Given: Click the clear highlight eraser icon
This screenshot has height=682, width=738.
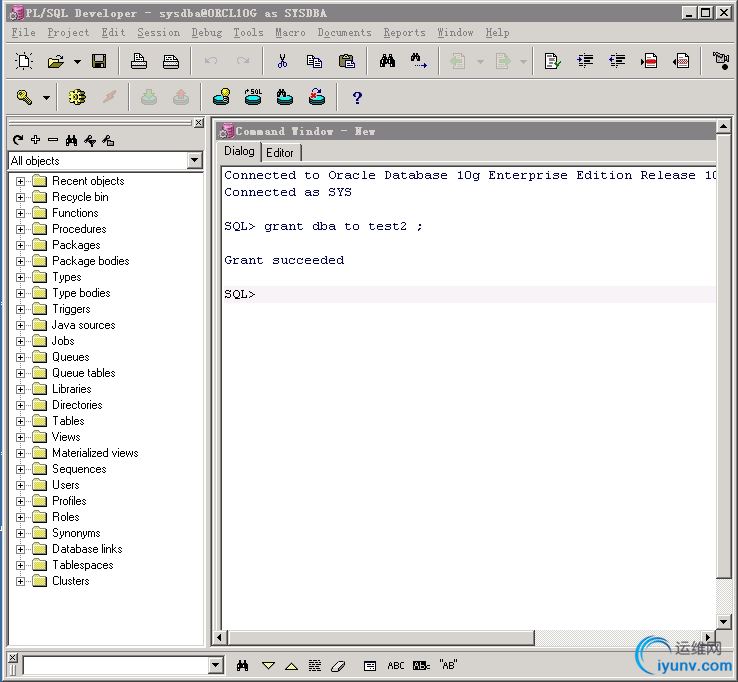Looking at the screenshot, I should click(338, 666).
